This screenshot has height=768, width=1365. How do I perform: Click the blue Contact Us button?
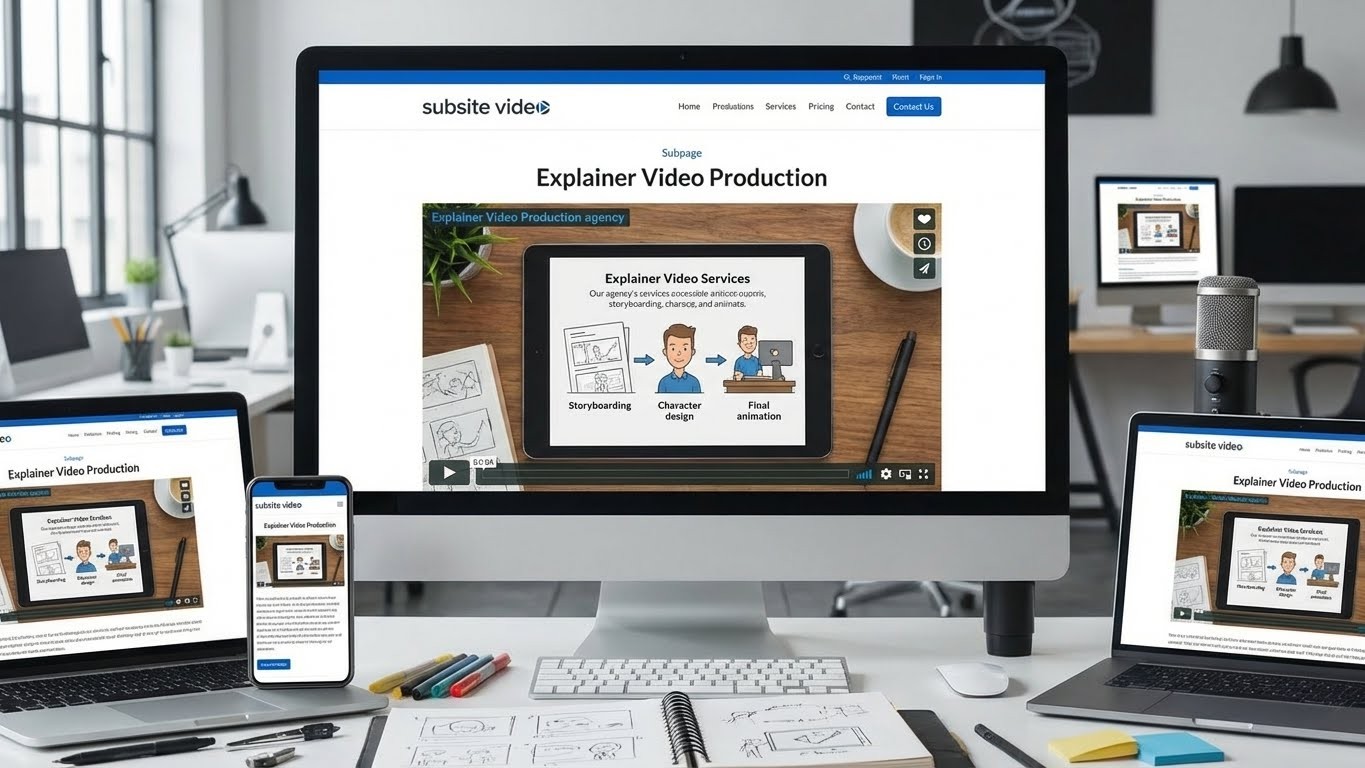pyautogui.click(x=913, y=107)
